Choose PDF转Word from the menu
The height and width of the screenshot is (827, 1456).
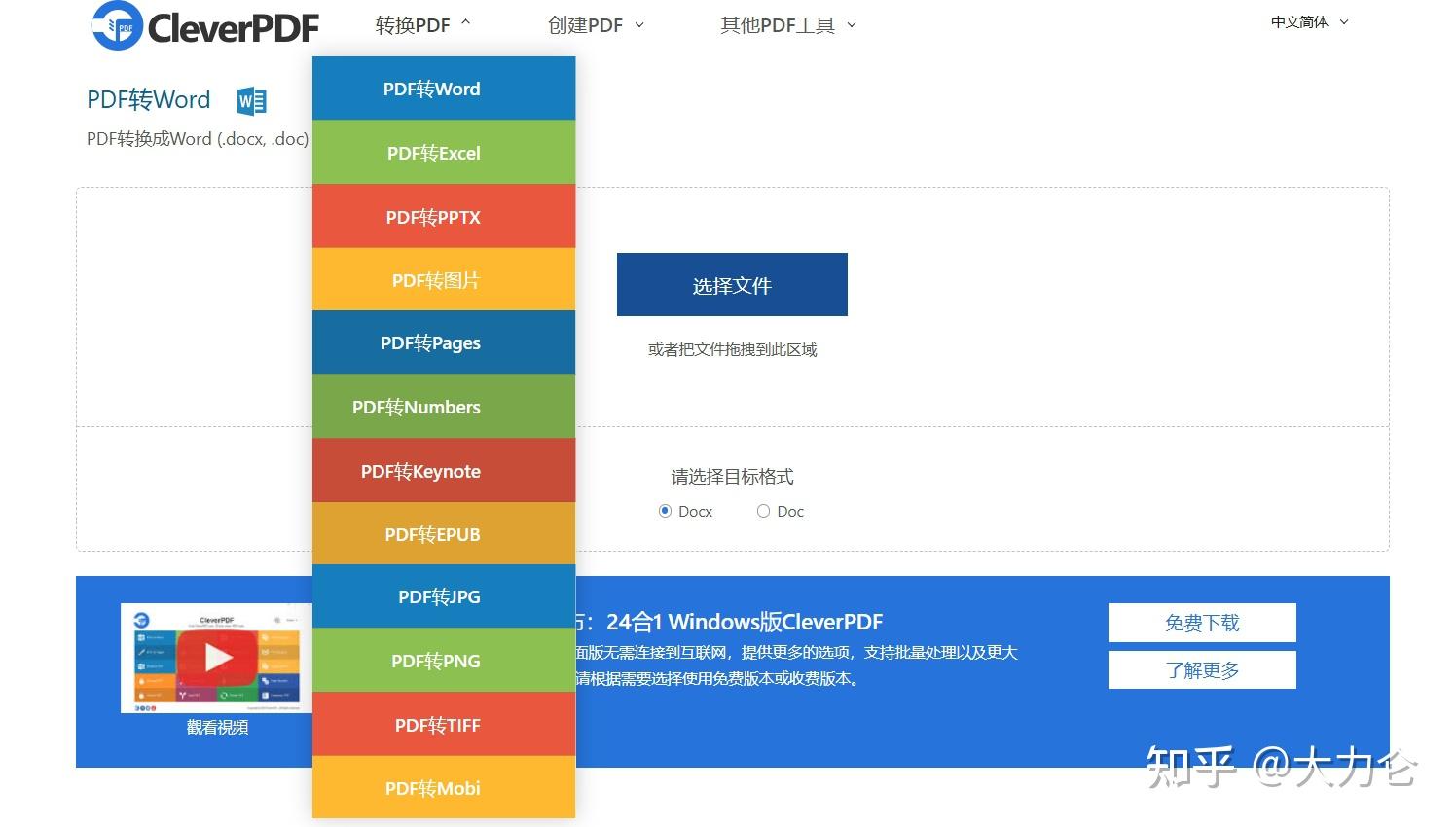pos(444,89)
